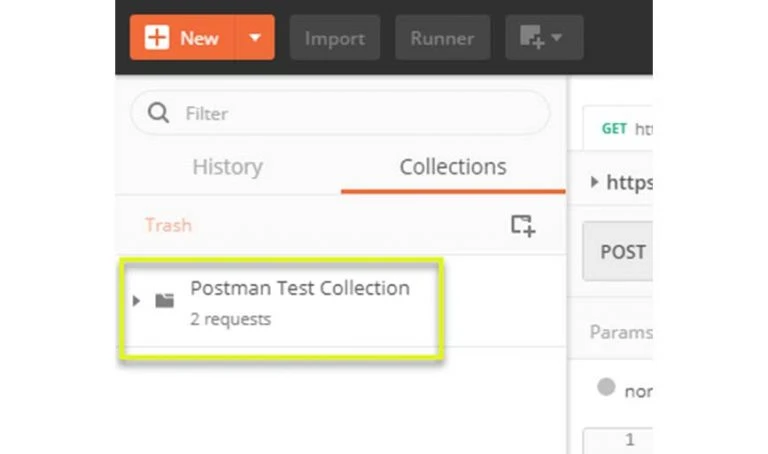Select the GET request tab
This screenshot has height=454, width=768.
tap(625, 129)
